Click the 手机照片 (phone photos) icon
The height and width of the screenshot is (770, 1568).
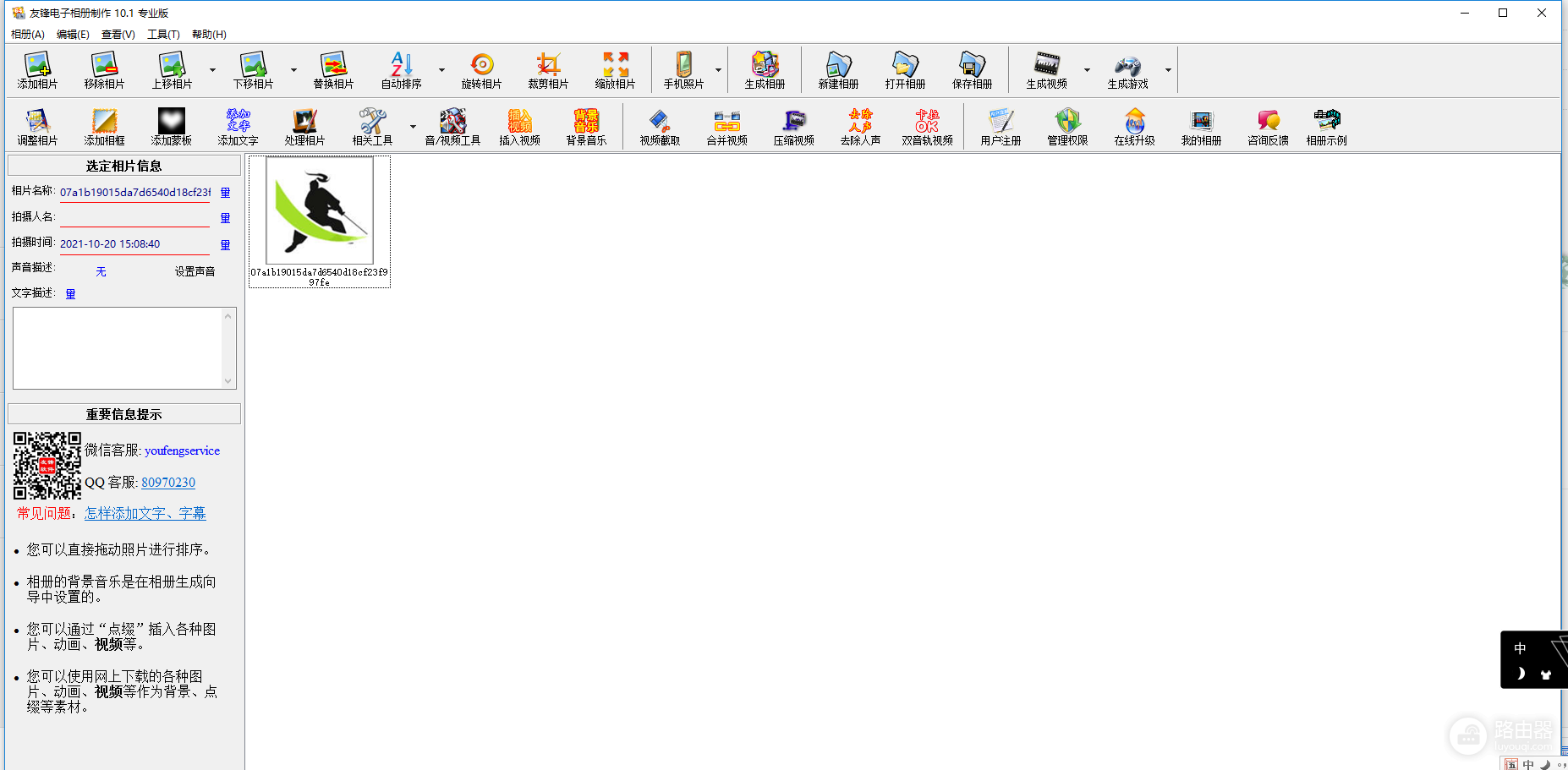pos(683,70)
